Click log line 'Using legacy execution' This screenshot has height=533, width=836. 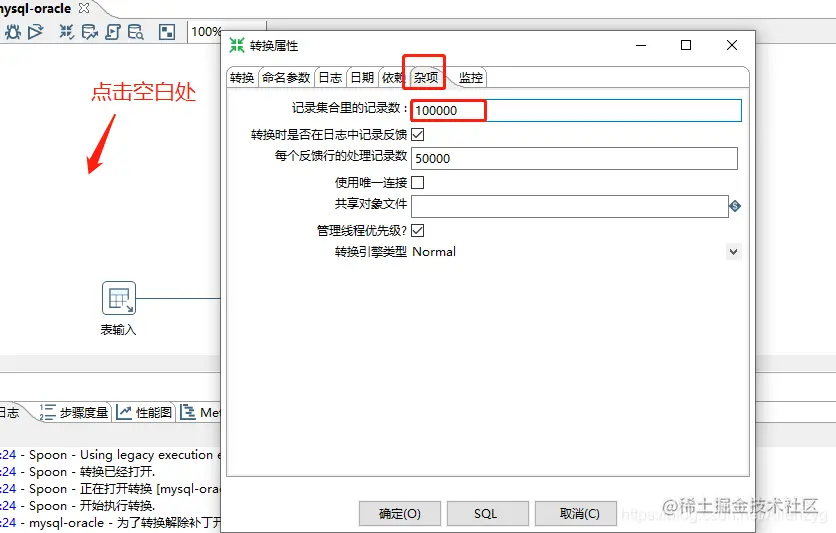pyautogui.click(x=110, y=455)
